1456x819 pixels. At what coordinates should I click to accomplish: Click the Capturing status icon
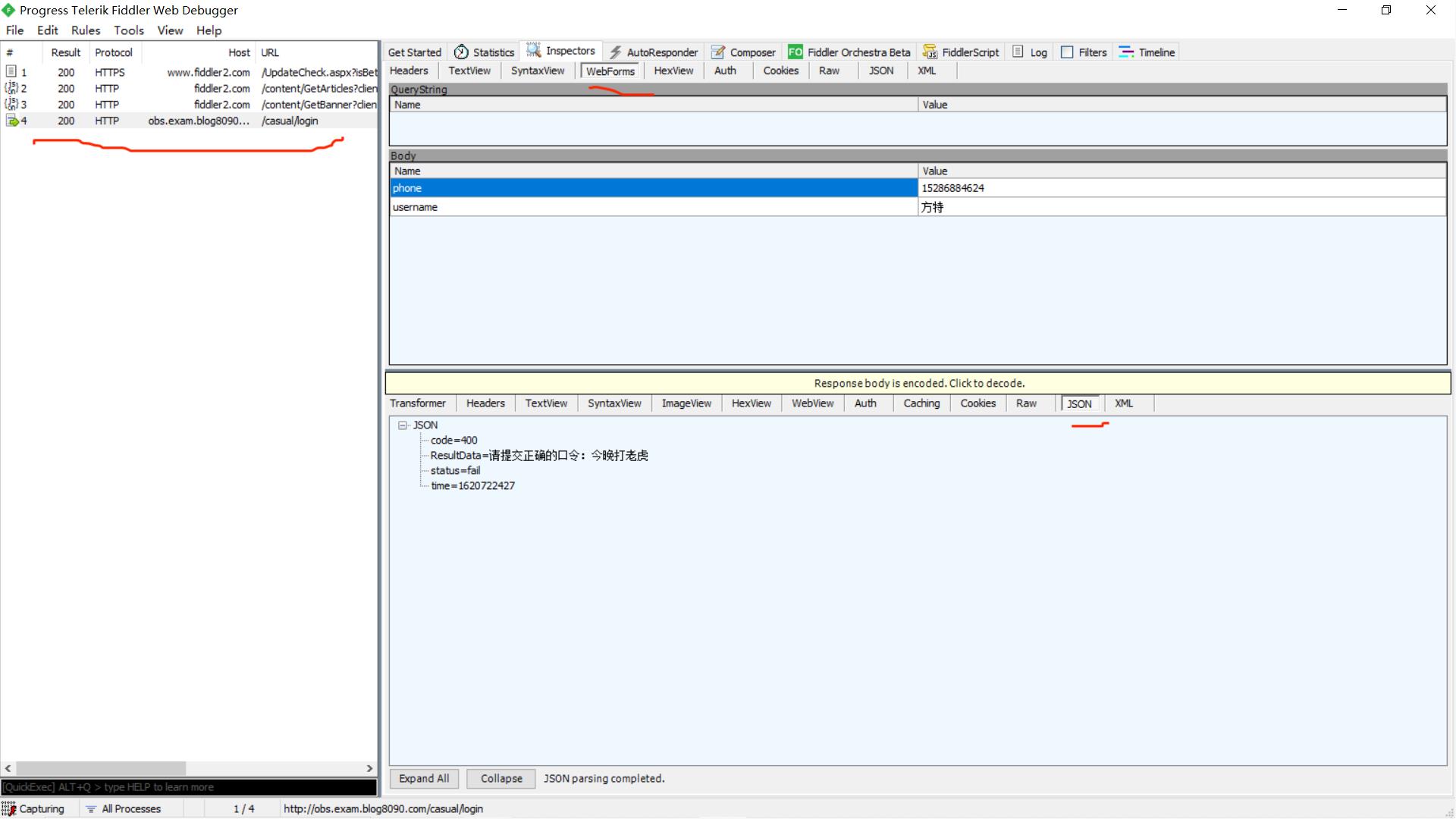[8, 808]
